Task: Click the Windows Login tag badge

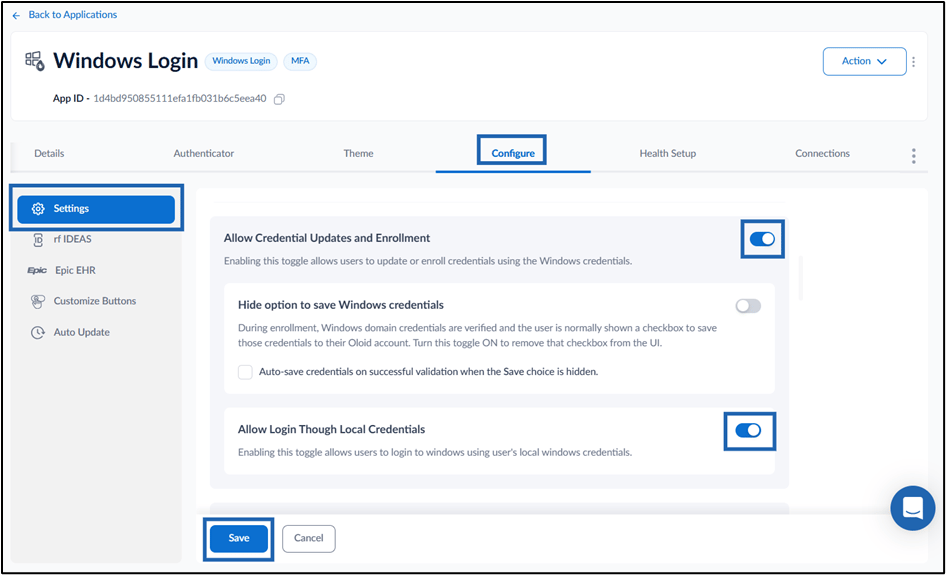Action: coord(241,61)
